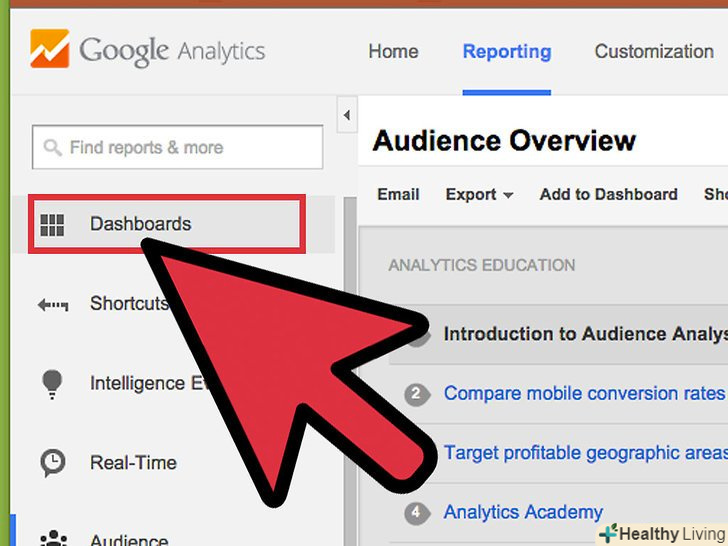The image size is (728, 546).
Task: Open the Customization tab
Action: 654,52
